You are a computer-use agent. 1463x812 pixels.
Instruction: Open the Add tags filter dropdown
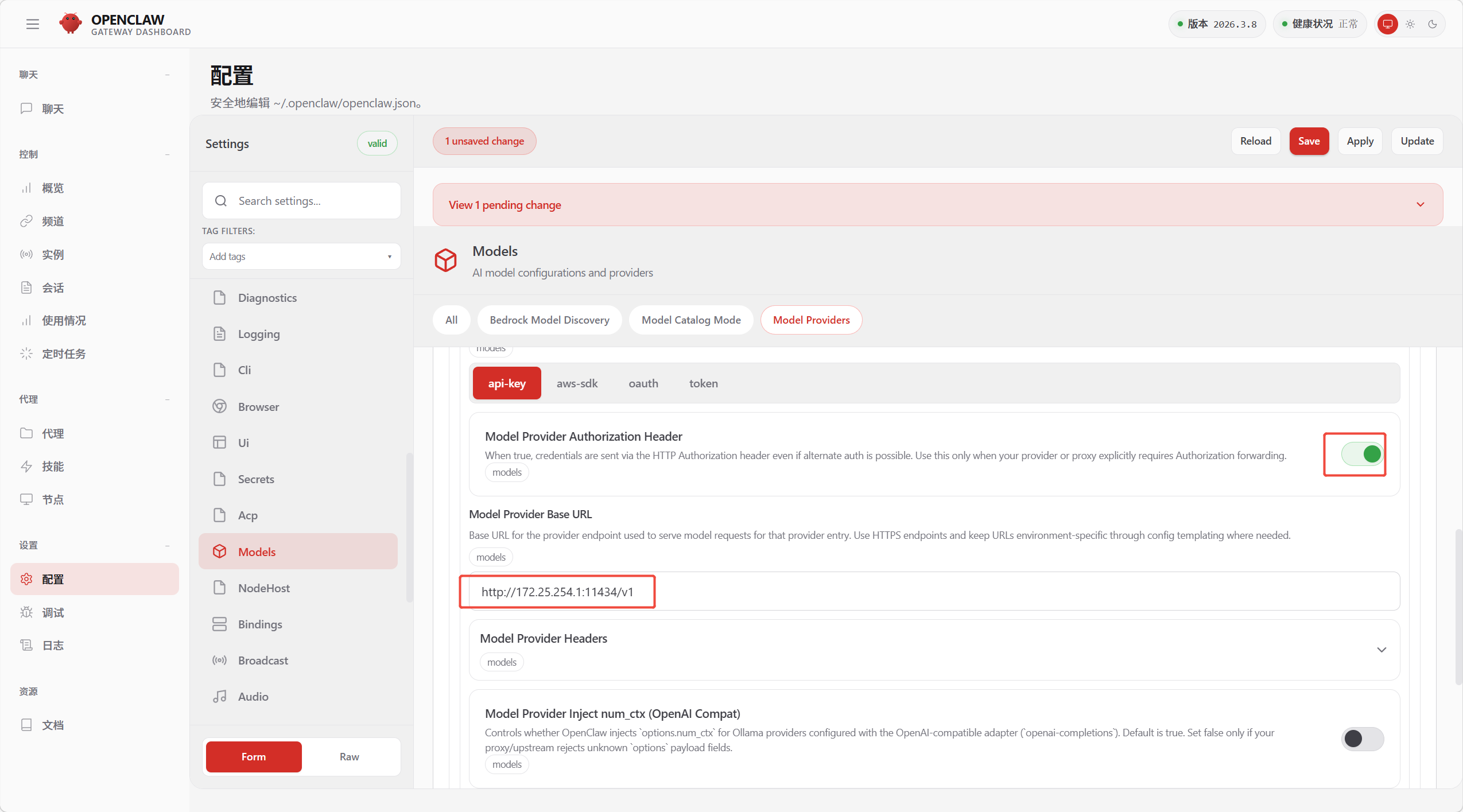click(301, 257)
